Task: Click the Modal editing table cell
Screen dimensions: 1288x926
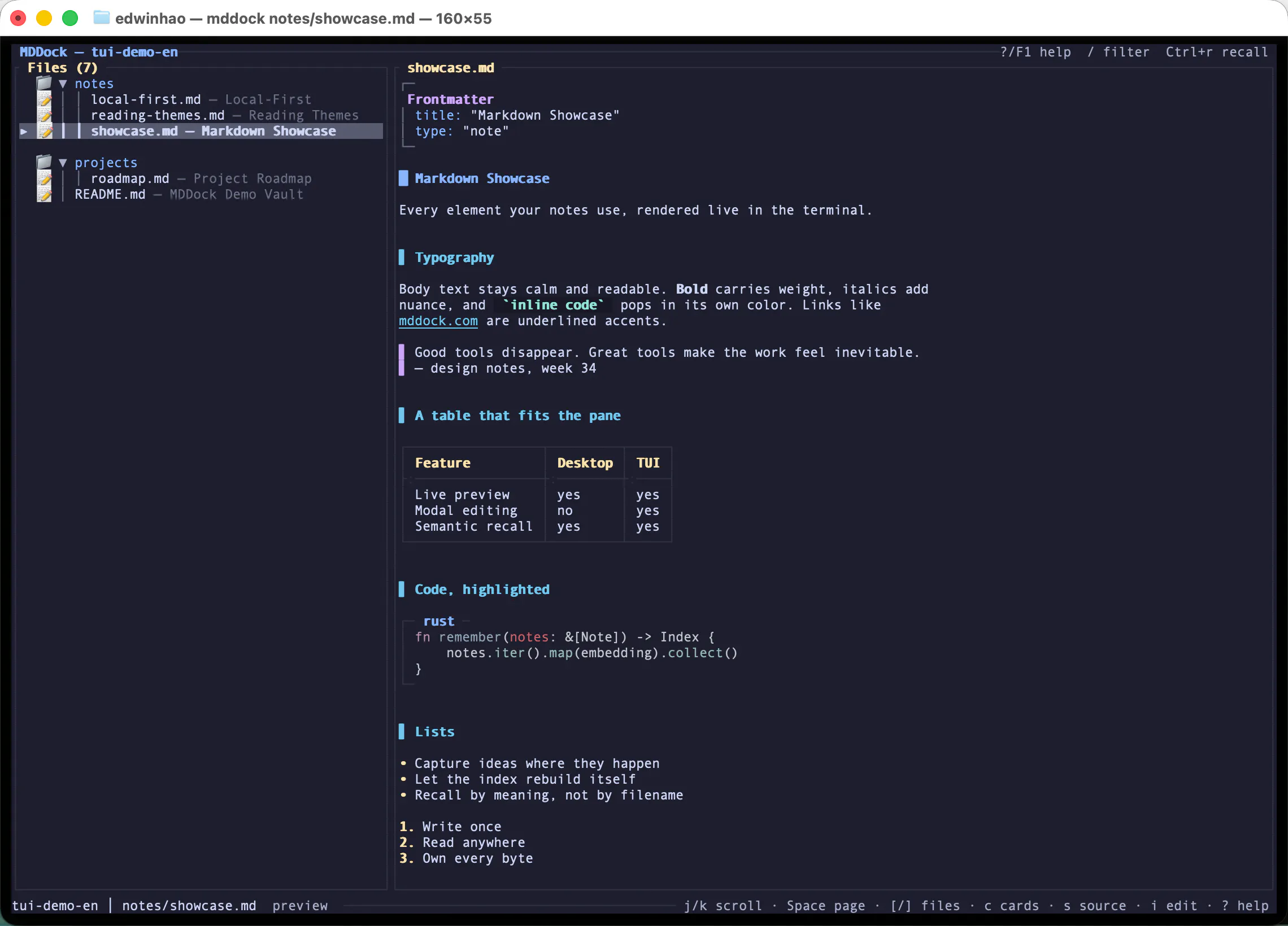Action: pos(466,510)
